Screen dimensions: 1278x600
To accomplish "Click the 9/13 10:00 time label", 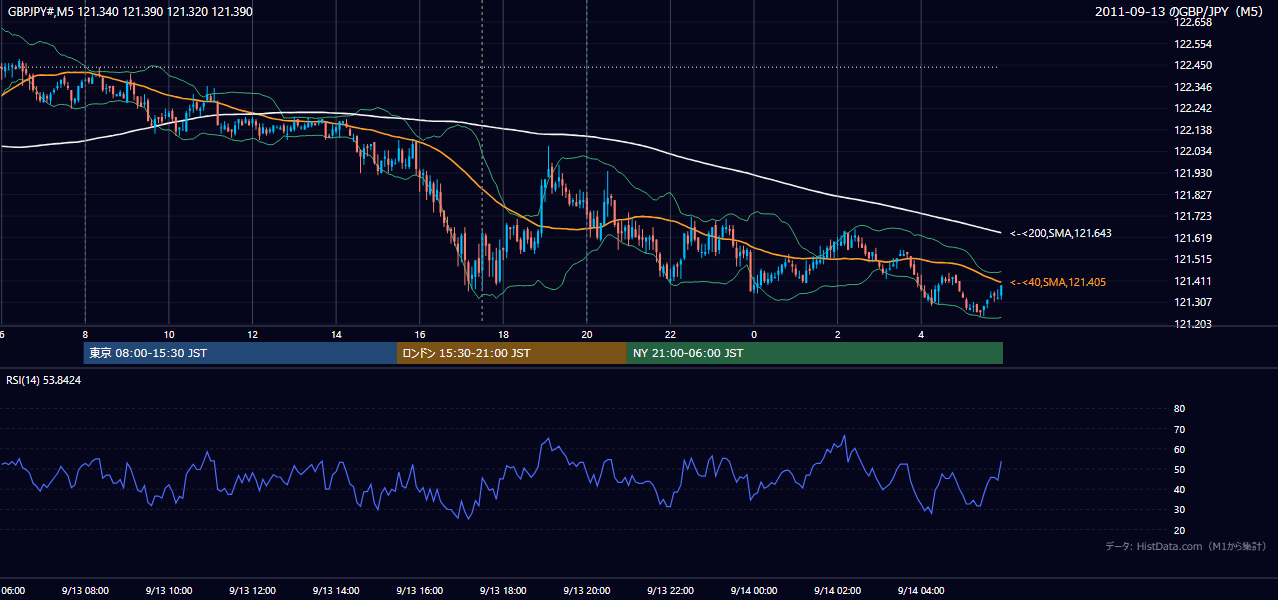I will (x=169, y=591).
